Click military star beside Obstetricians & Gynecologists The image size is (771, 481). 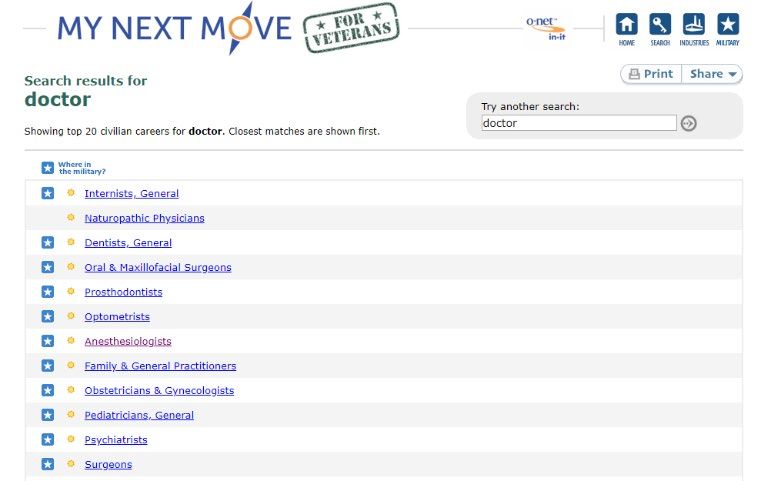[47, 390]
